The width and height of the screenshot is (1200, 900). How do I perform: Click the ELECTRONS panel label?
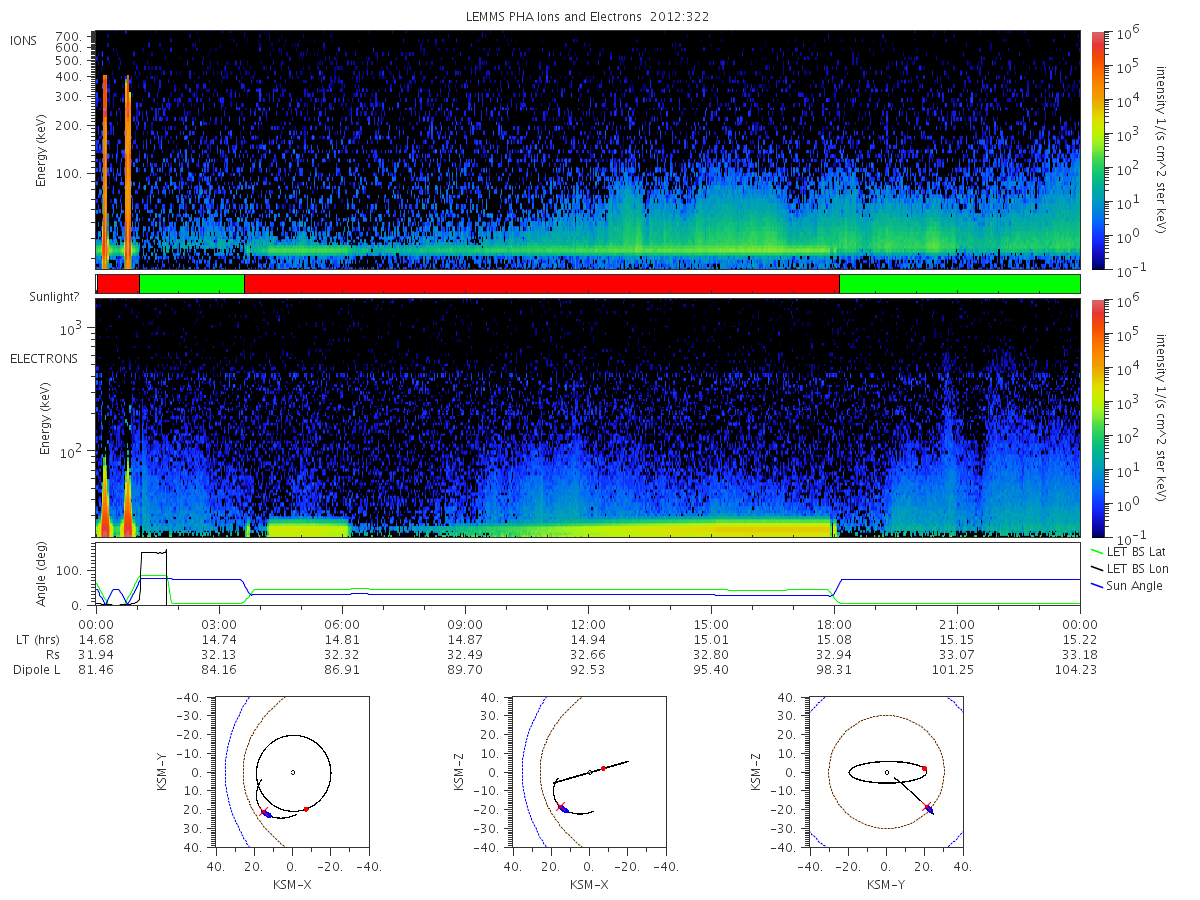43,358
